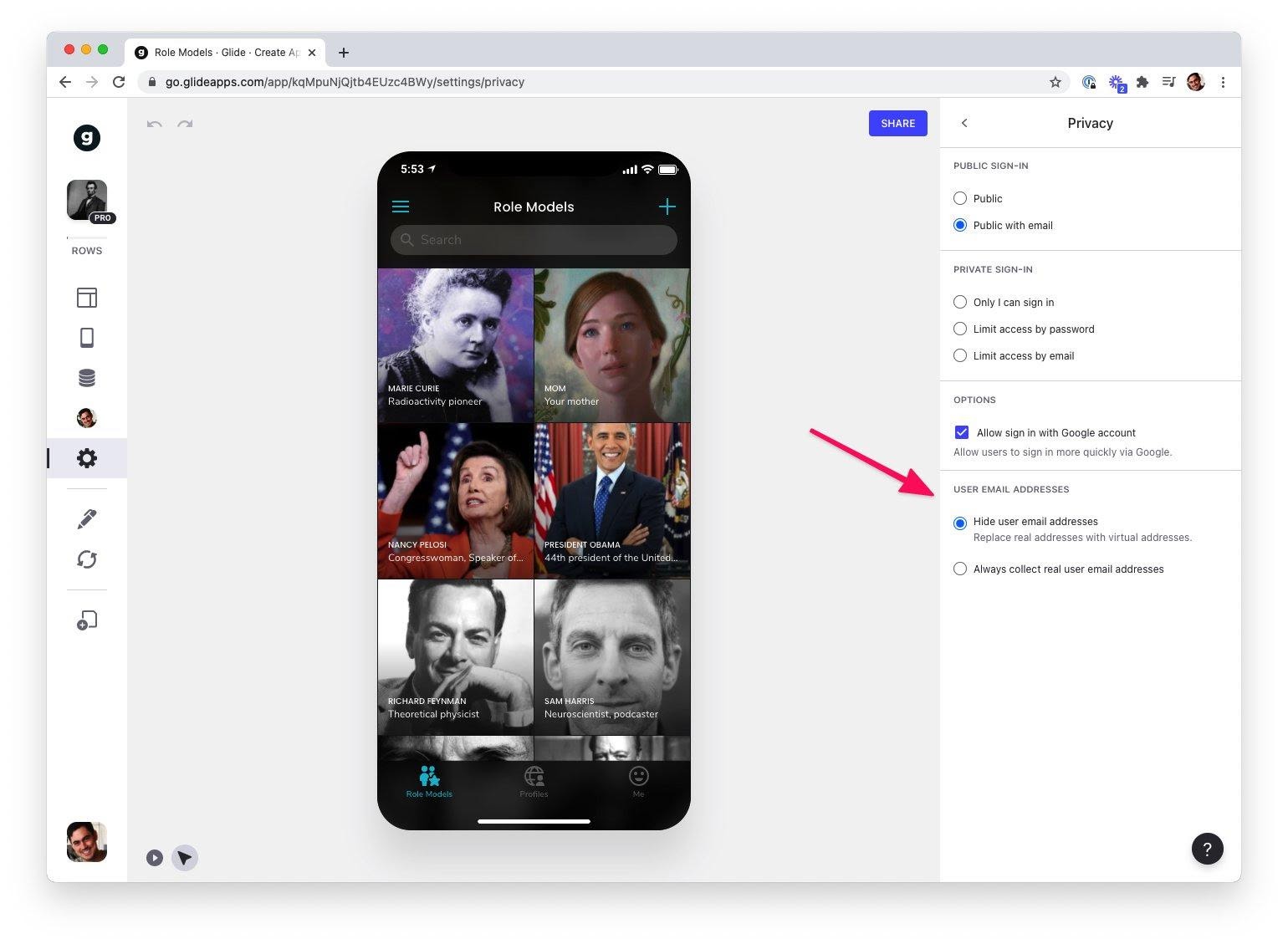The image size is (1288, 944).
Task: Tap the plus icon in Role Models header
Action: (x=667, y=207)
